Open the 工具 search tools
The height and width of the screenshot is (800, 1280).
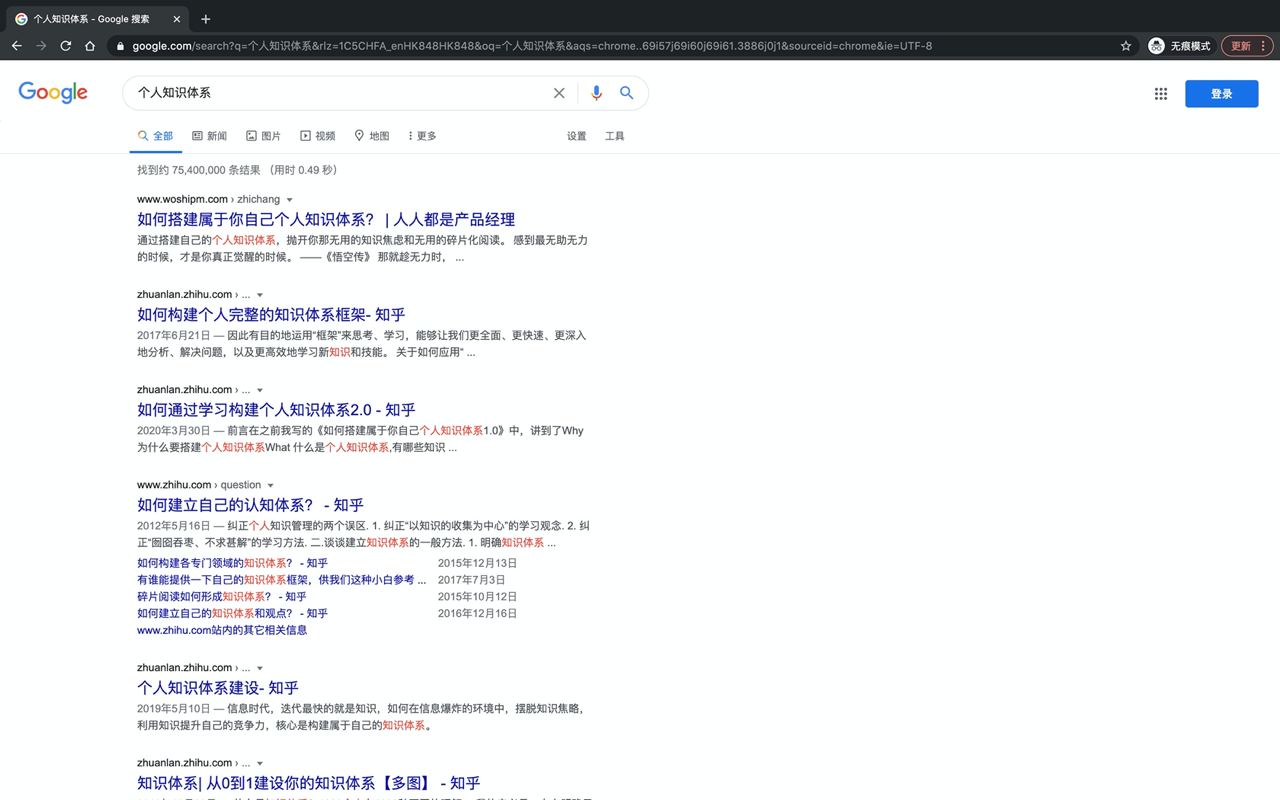[614, 136]
